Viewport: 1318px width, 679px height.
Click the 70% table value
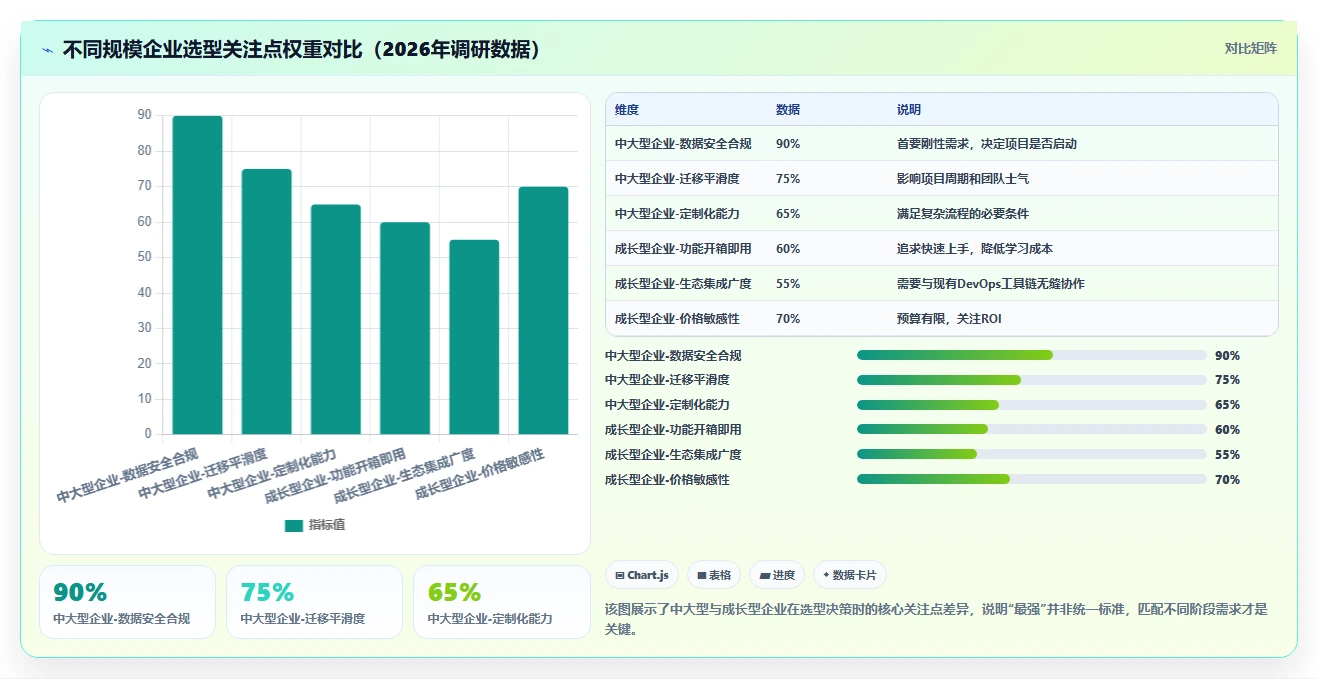click(788, 319)
